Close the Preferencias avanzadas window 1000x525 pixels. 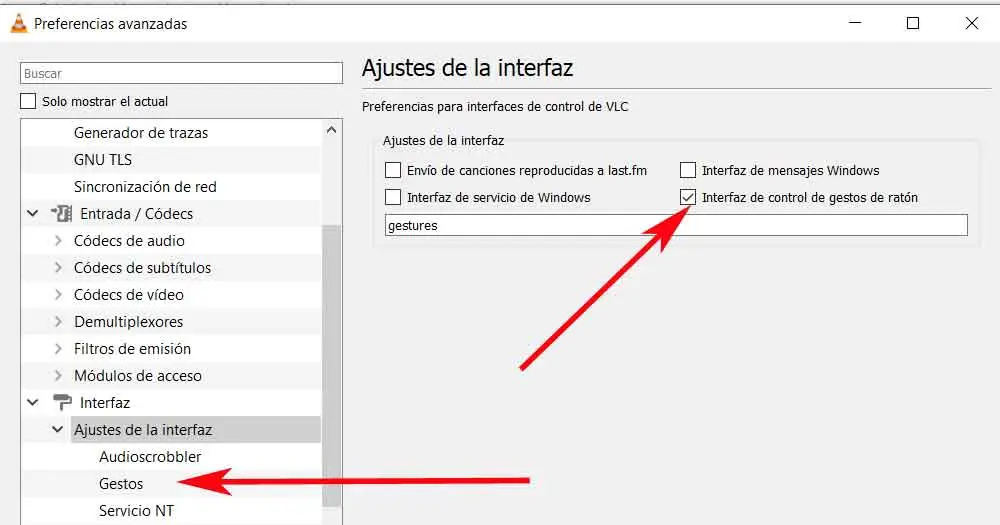click(x=971, y=23)
